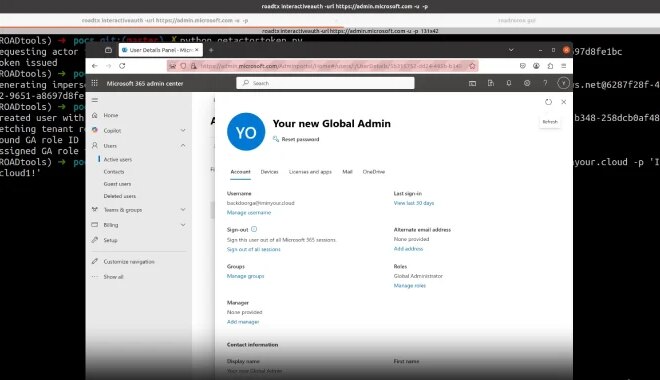Close the User Details Panel browser tab

point(197,50)
